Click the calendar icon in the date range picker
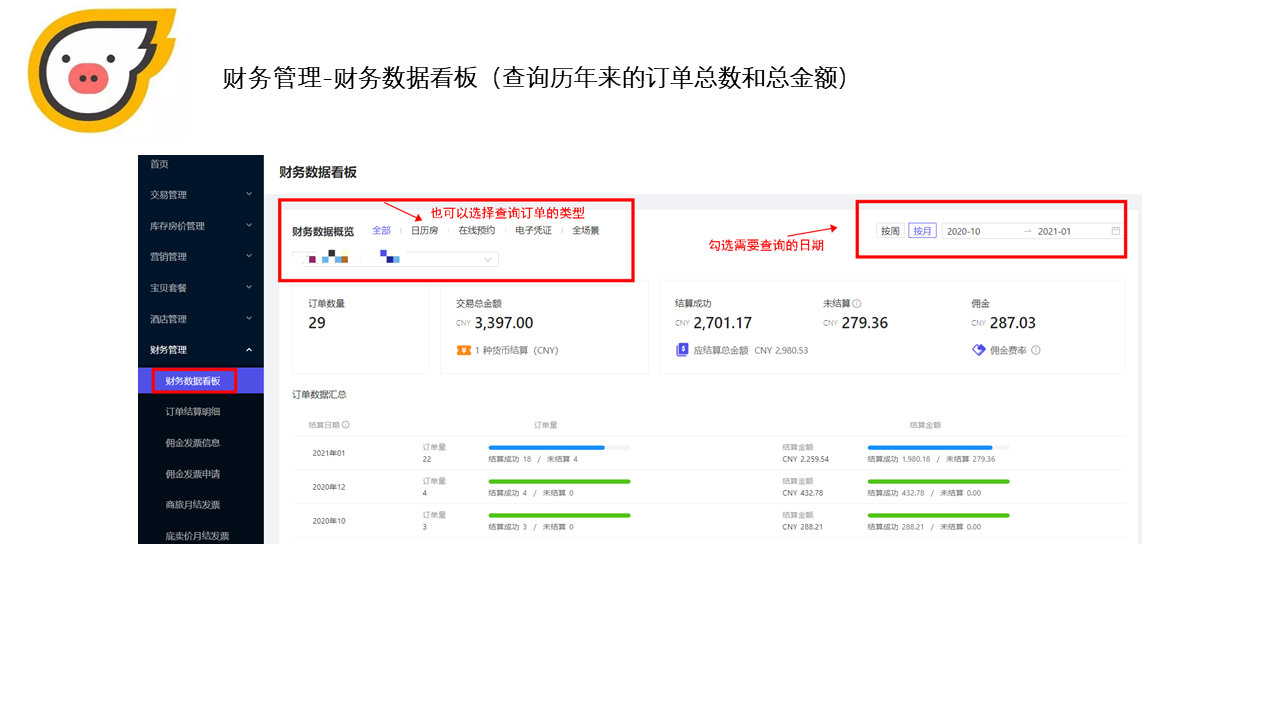 click(x=1116, y=231)
